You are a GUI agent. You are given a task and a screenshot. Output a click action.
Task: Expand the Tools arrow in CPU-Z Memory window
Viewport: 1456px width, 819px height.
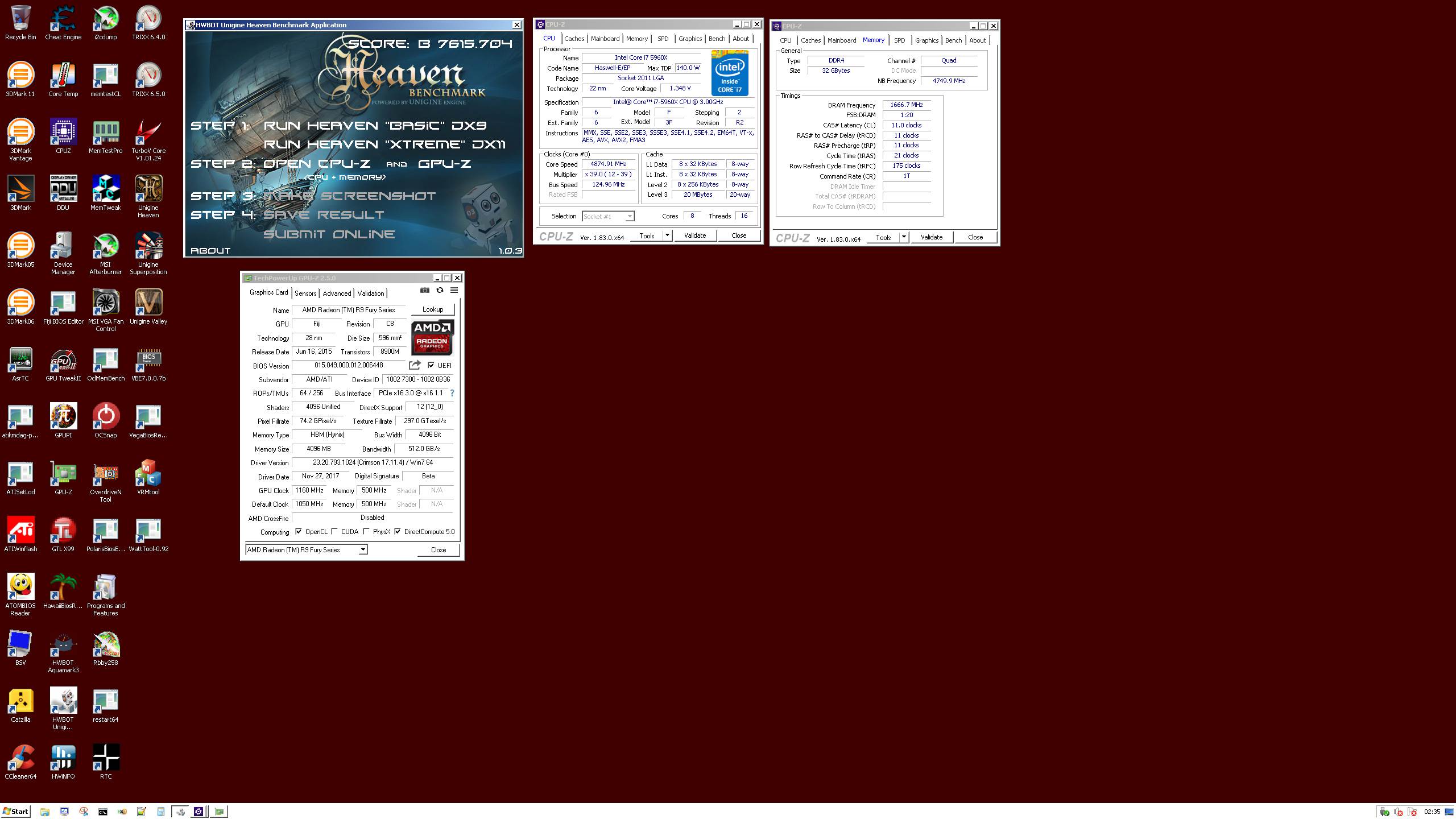904,237
